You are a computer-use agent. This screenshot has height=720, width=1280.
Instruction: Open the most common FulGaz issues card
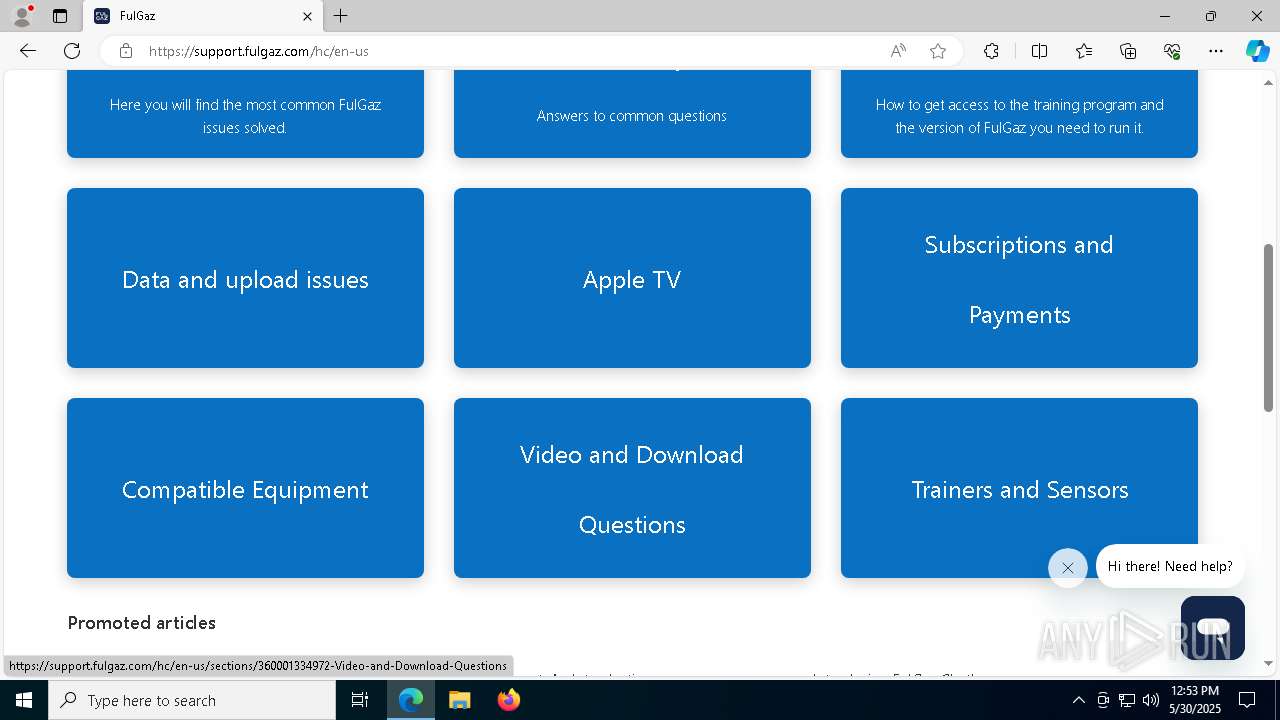coord(245,114)
